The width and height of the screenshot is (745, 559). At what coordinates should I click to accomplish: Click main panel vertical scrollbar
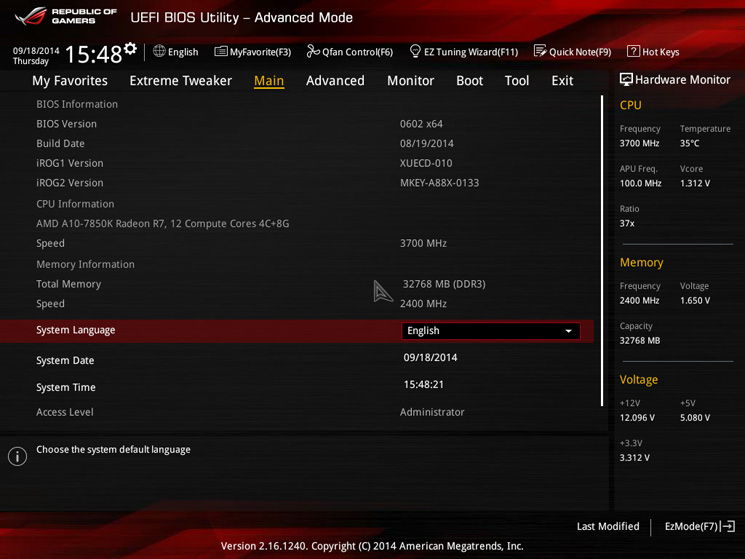[x=602, y=251]
